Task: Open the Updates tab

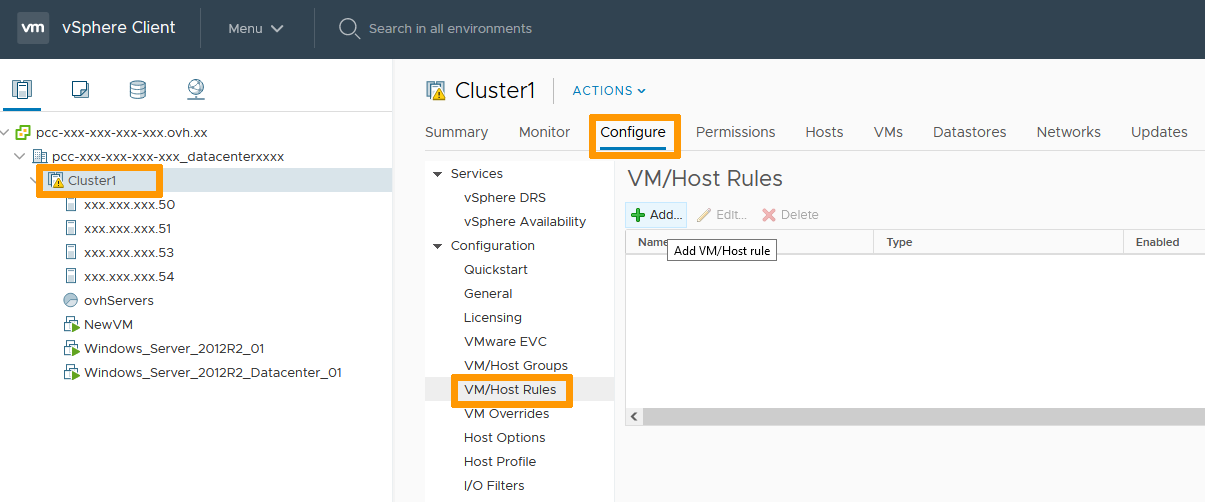Action: pos(1159,132)
